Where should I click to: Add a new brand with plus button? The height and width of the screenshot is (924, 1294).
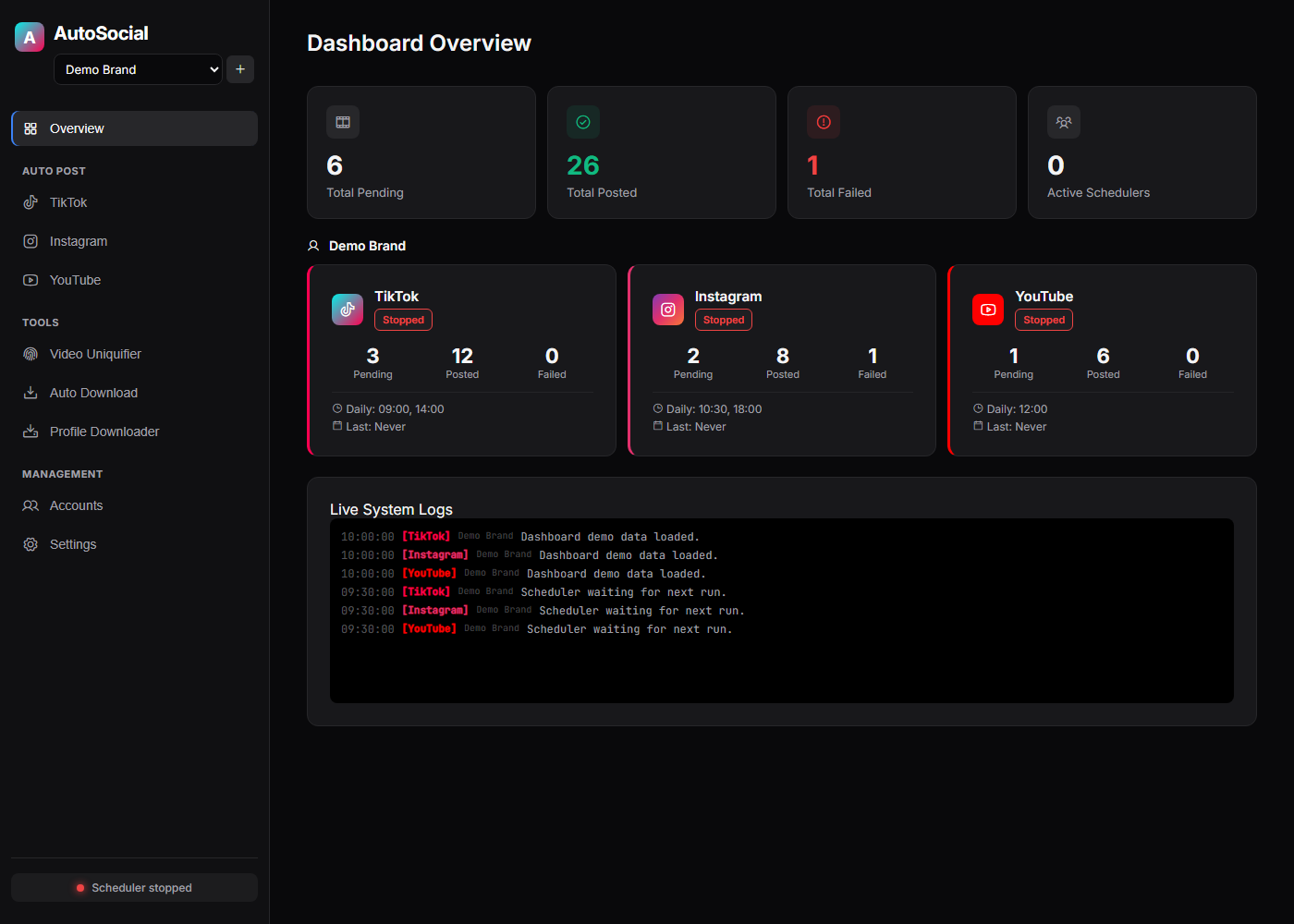pos(240,69)
